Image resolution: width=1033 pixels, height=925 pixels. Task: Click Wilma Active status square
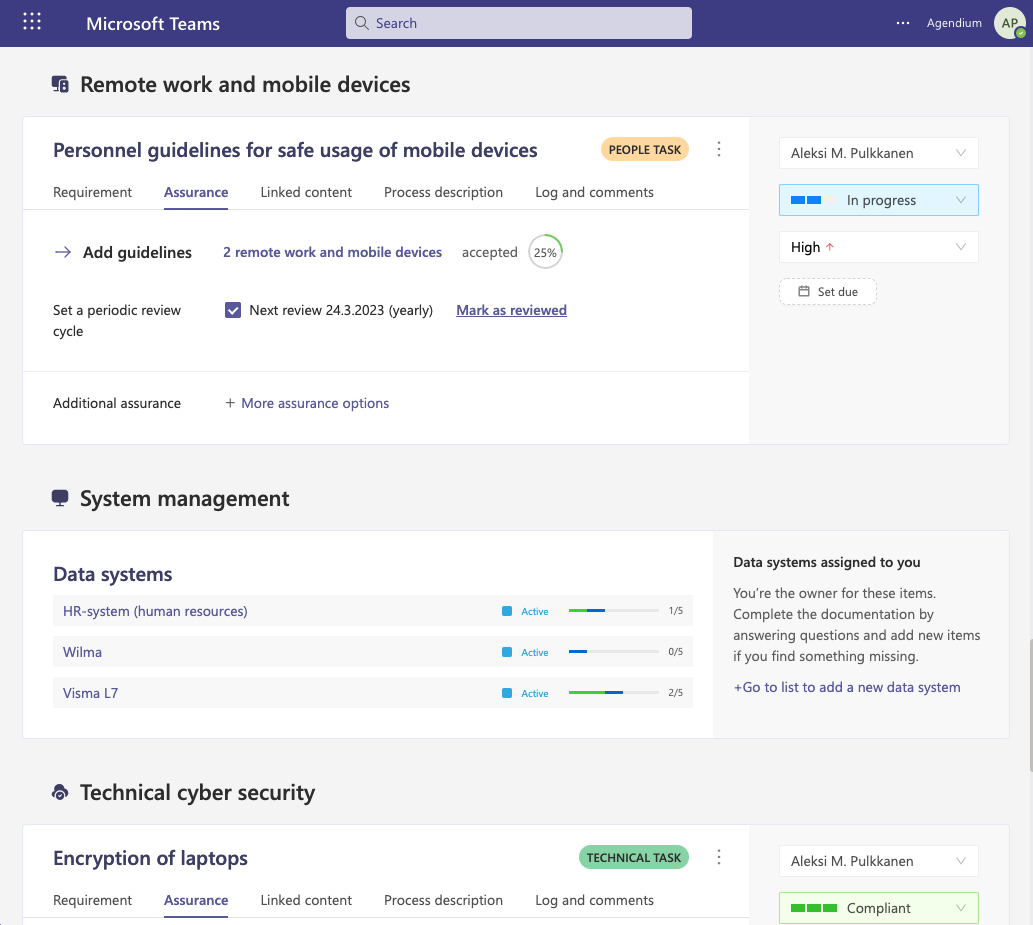507,652
